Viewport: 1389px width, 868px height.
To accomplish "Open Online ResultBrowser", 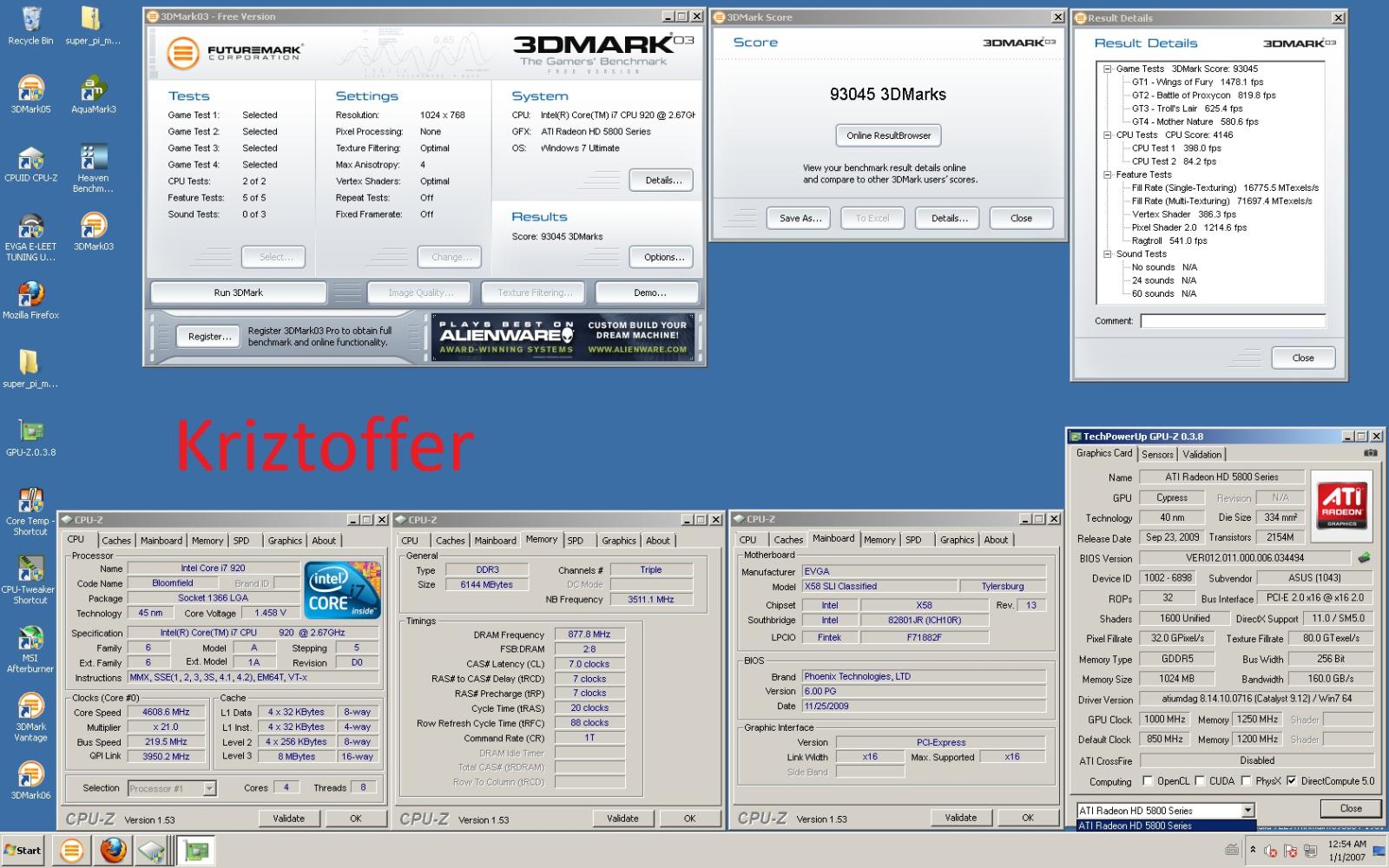I will coord(888,135).
